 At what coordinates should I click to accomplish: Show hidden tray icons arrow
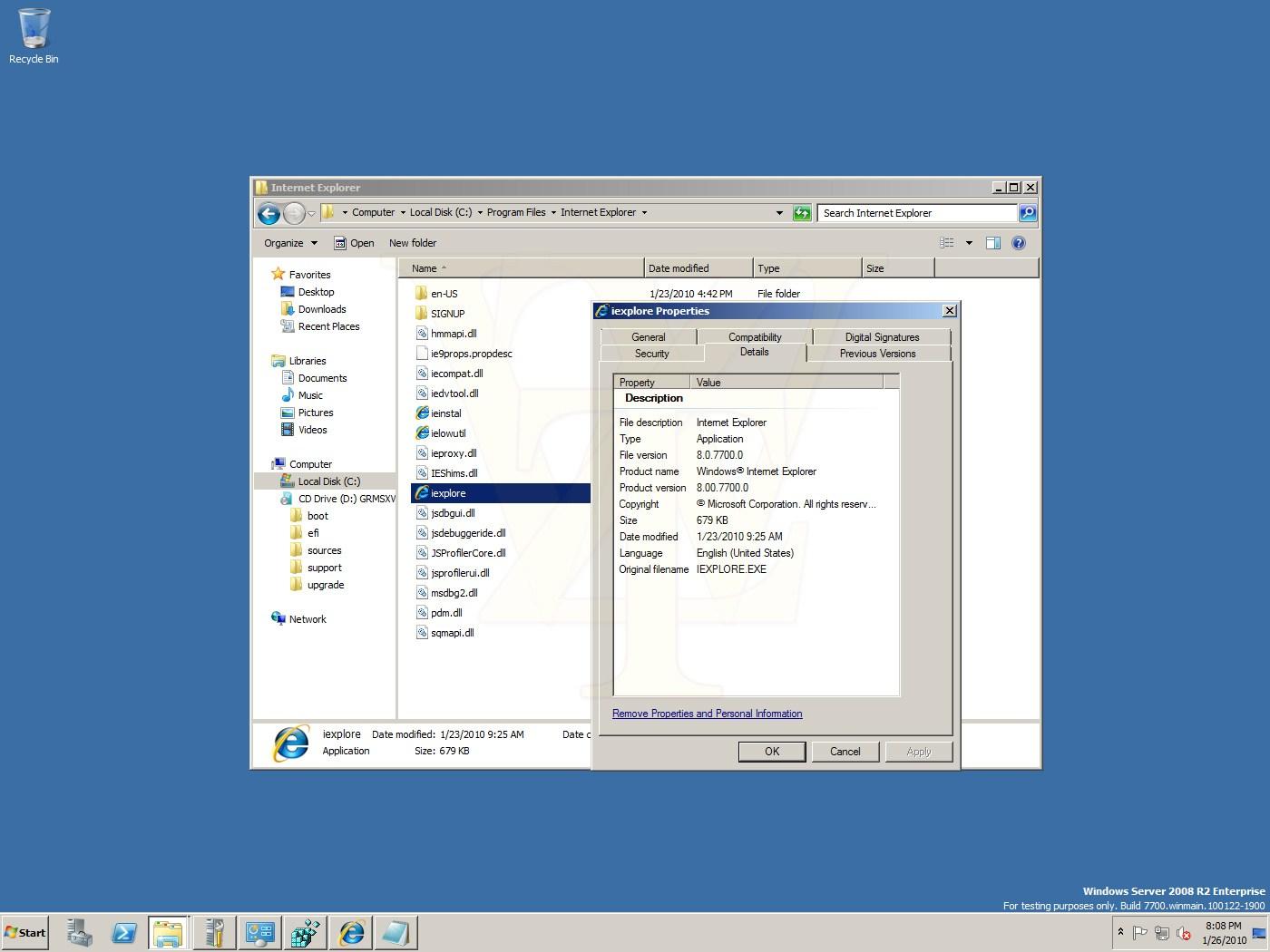(1120, 932)
